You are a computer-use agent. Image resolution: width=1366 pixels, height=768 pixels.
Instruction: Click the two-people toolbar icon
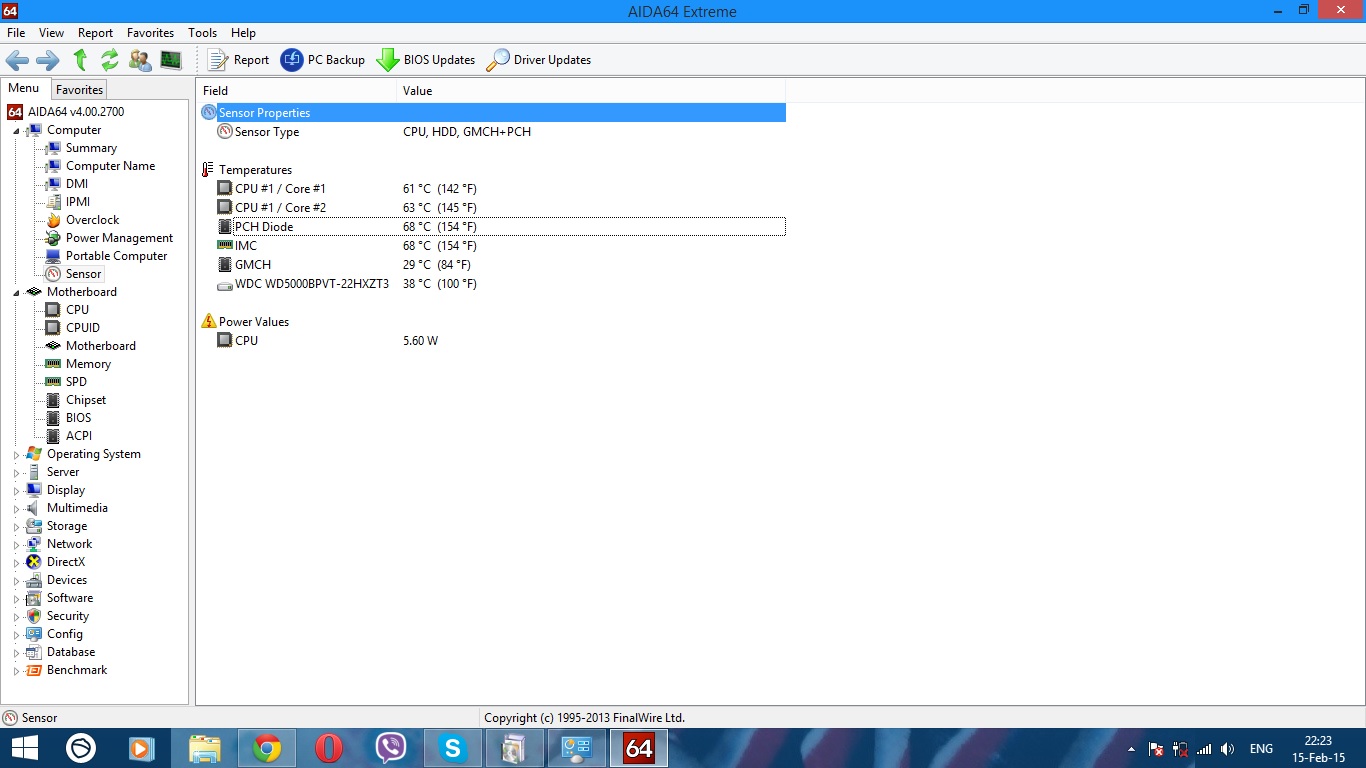(140, 60)
